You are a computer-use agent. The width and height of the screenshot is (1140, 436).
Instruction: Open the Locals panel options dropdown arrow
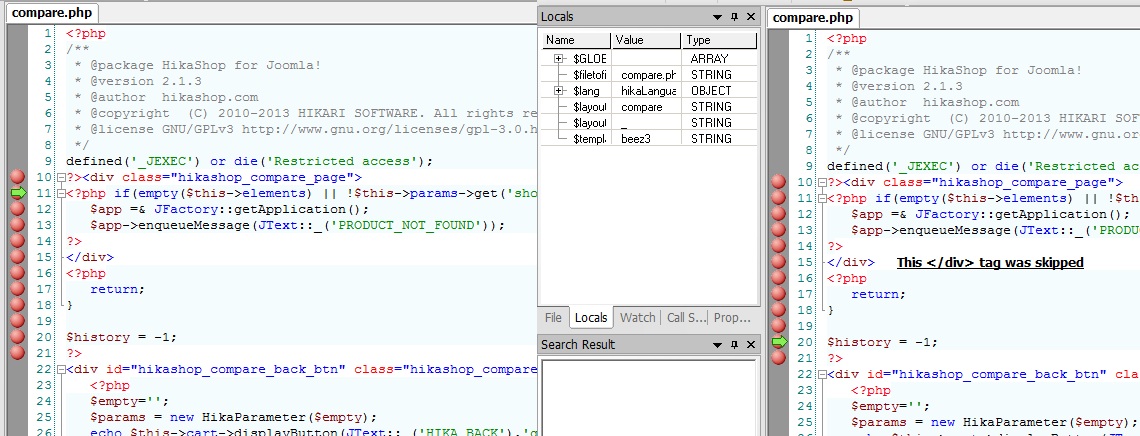(x=717, y=17)
